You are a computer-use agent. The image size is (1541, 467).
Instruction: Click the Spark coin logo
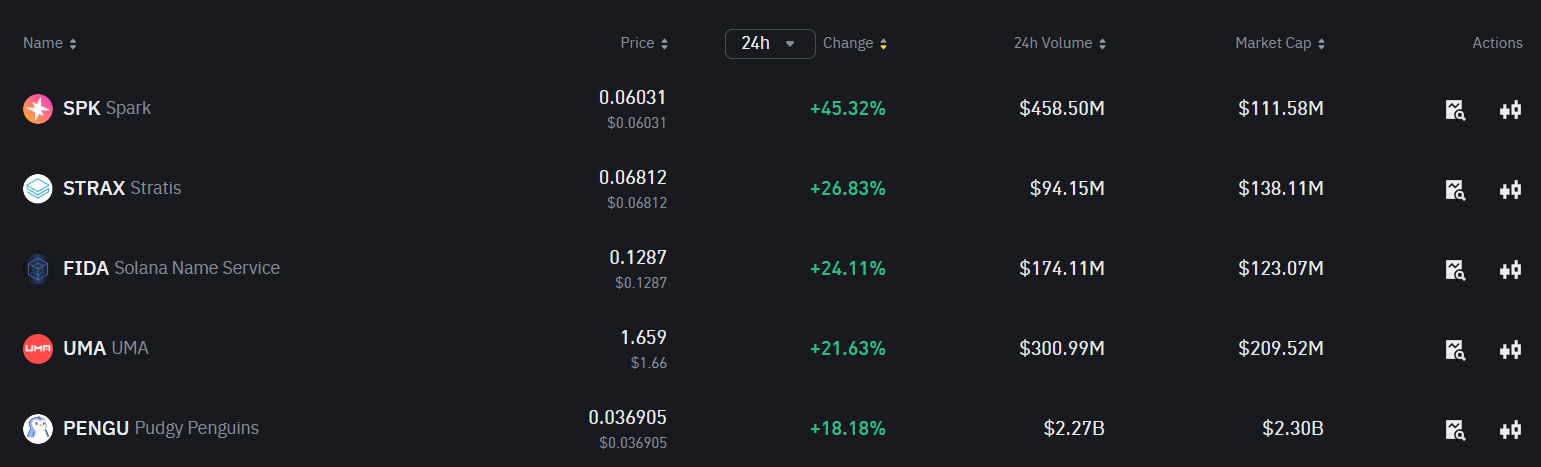click(38, 109)
